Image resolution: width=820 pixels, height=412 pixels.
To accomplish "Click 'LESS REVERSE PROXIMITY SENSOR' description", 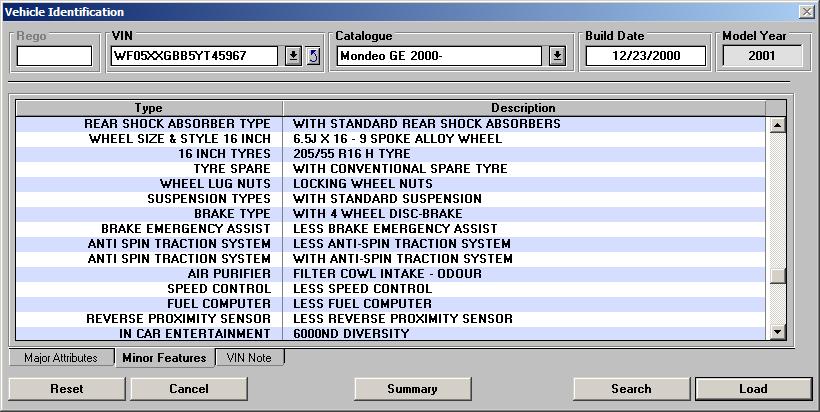I will pos(403,319).
